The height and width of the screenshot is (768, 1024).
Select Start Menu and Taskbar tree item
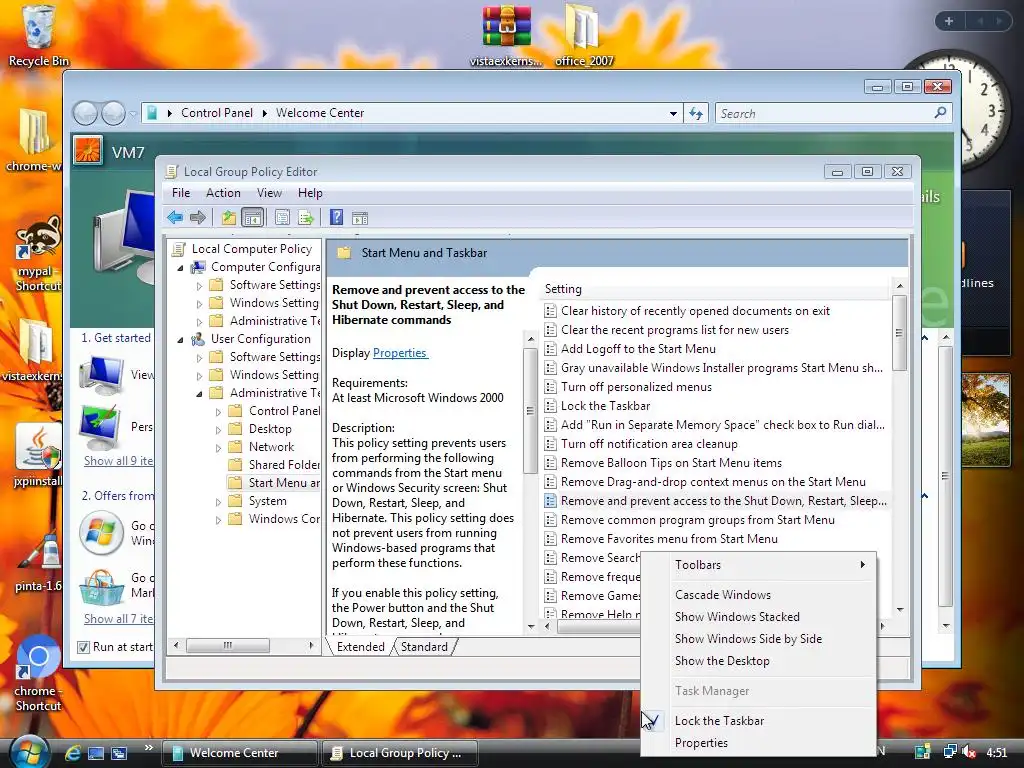pyautogui.click(x=274, y=483)
